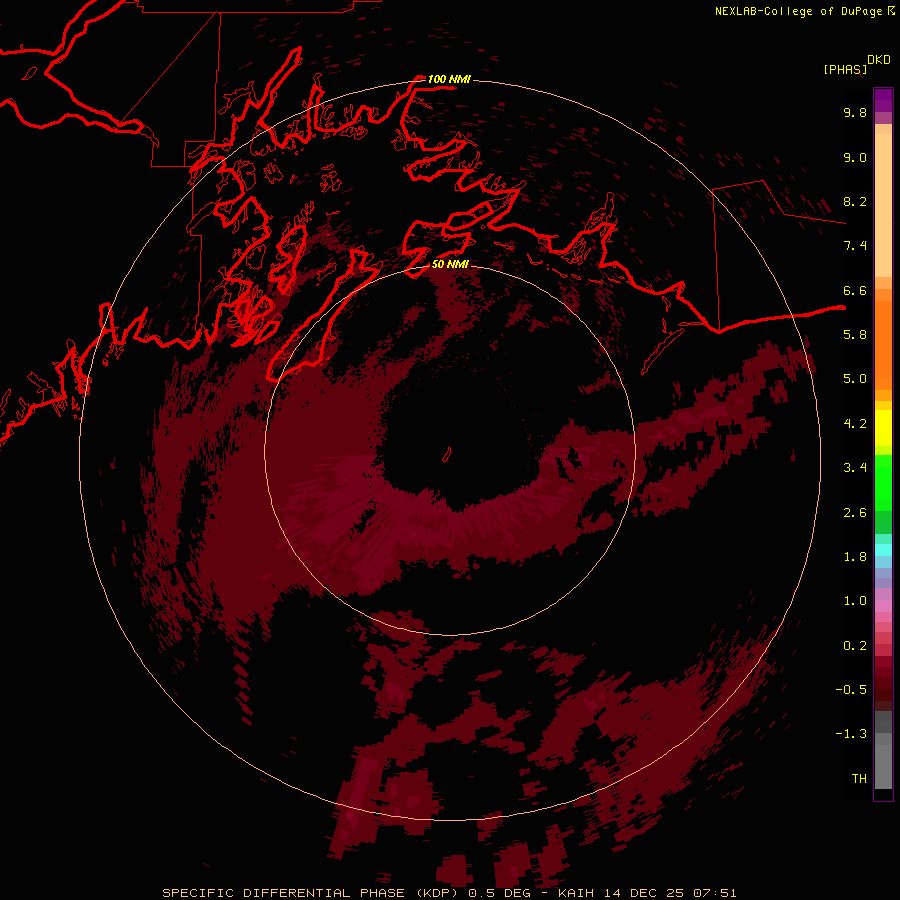Click the 0.2 scale label
The height and width of the screenshot is (900, 900).
pyautogui.click(x=855, y=646)
